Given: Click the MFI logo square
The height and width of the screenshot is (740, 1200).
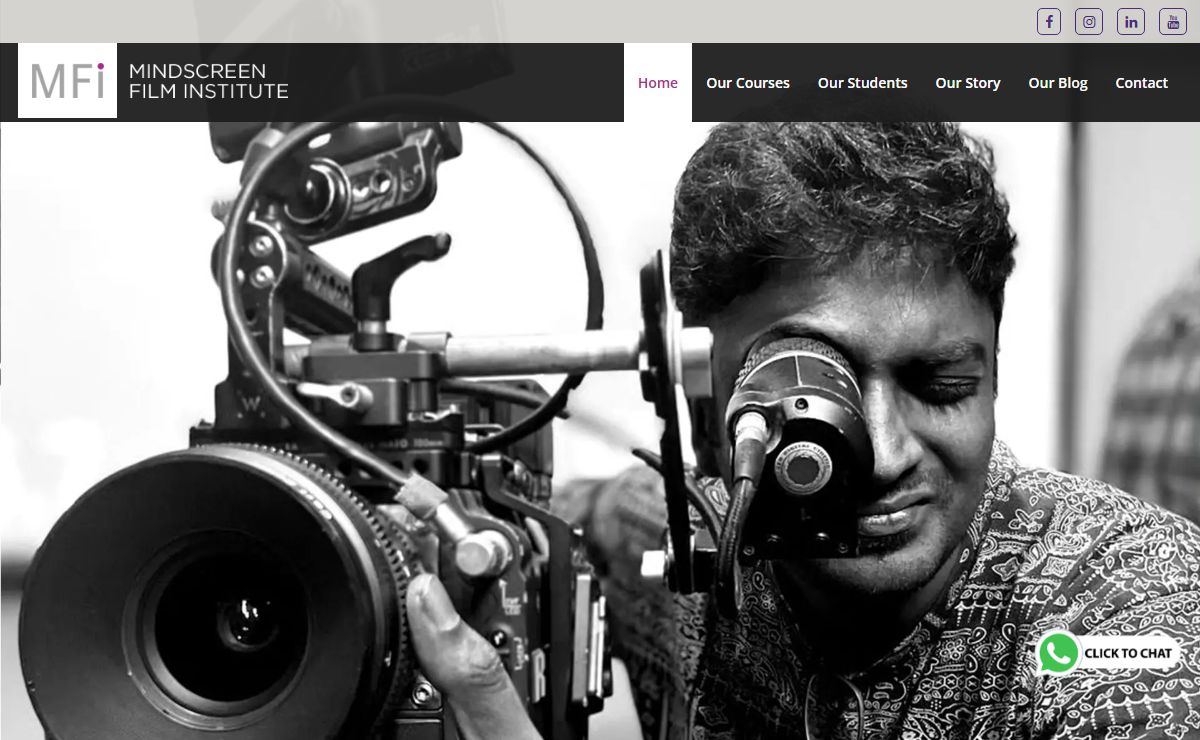Looking at the screenshot, I should (x=67, y=81).
